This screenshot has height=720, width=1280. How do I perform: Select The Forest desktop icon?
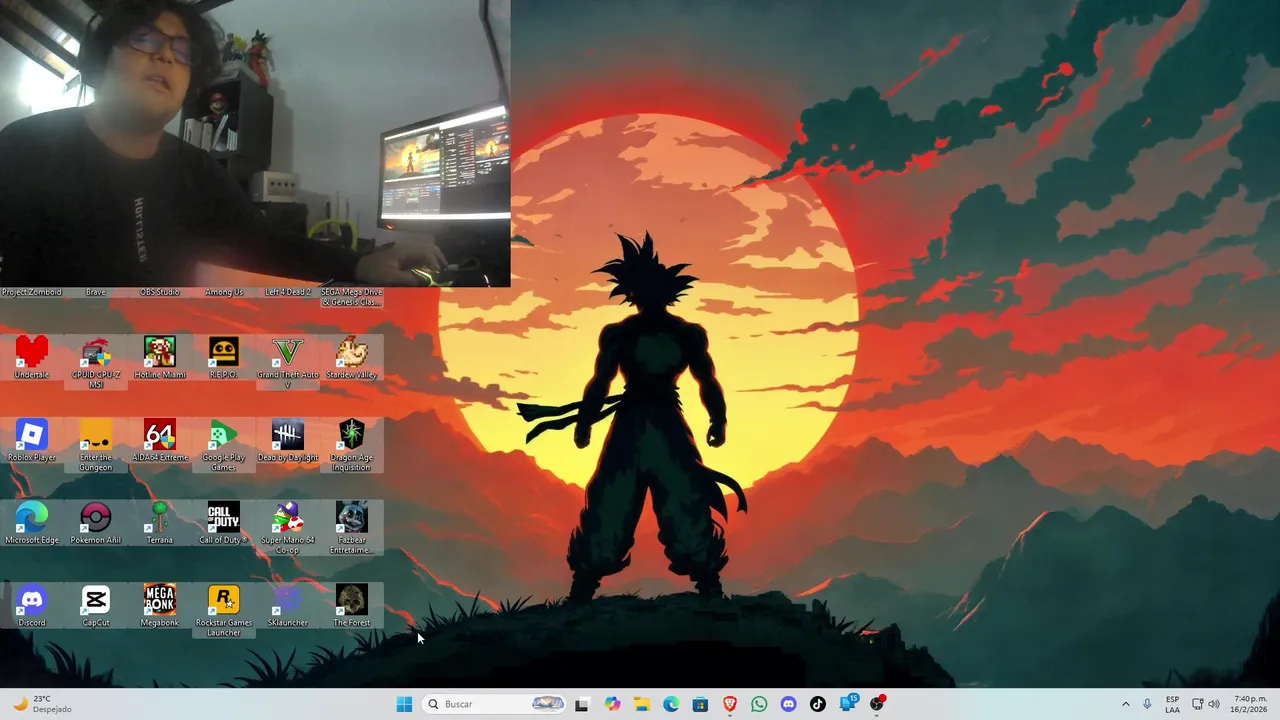pos(351,607)
